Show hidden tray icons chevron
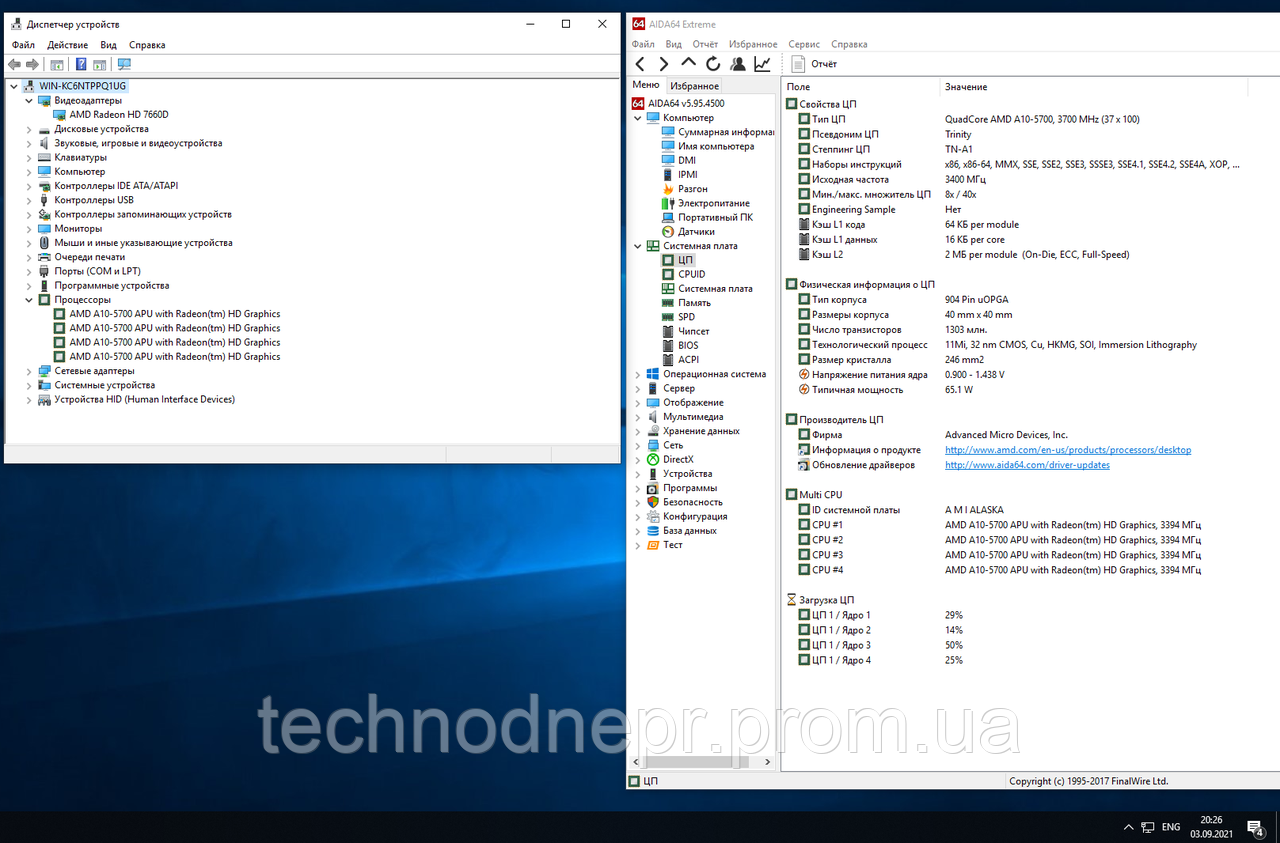Viewport: 1280px width, 843px height. 1129,827
